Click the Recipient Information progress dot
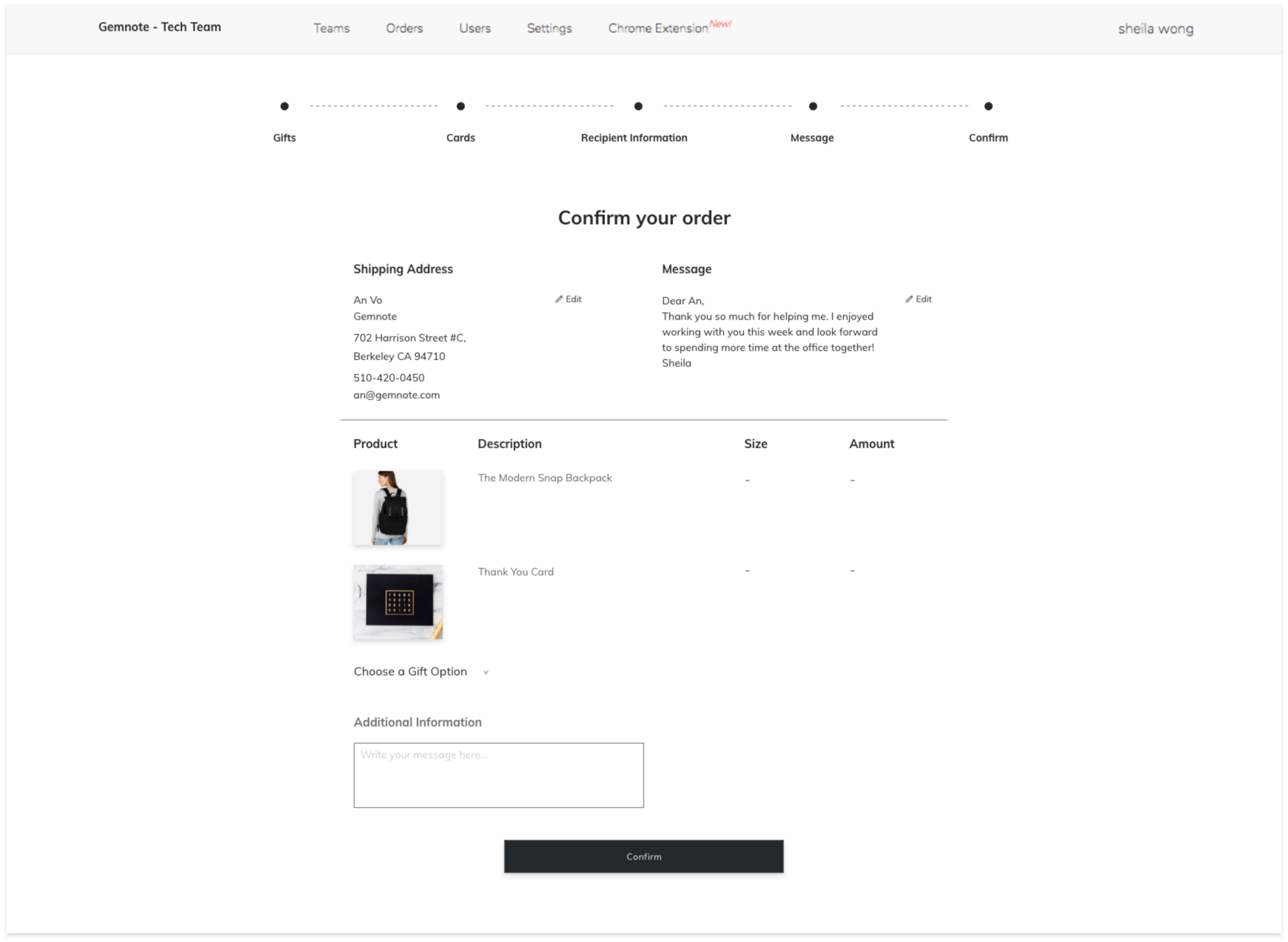 pos(638,106)
